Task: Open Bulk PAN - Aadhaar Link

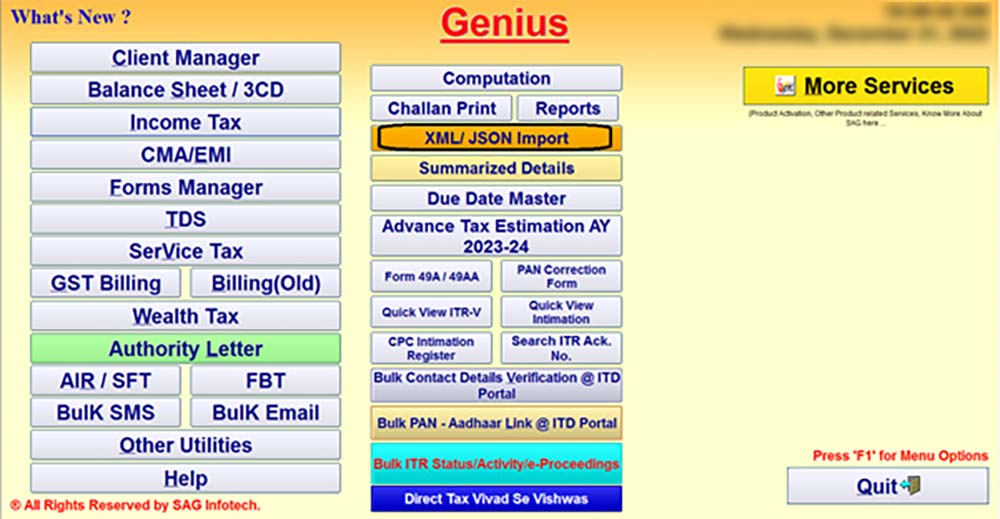Action: click(496, 423)
